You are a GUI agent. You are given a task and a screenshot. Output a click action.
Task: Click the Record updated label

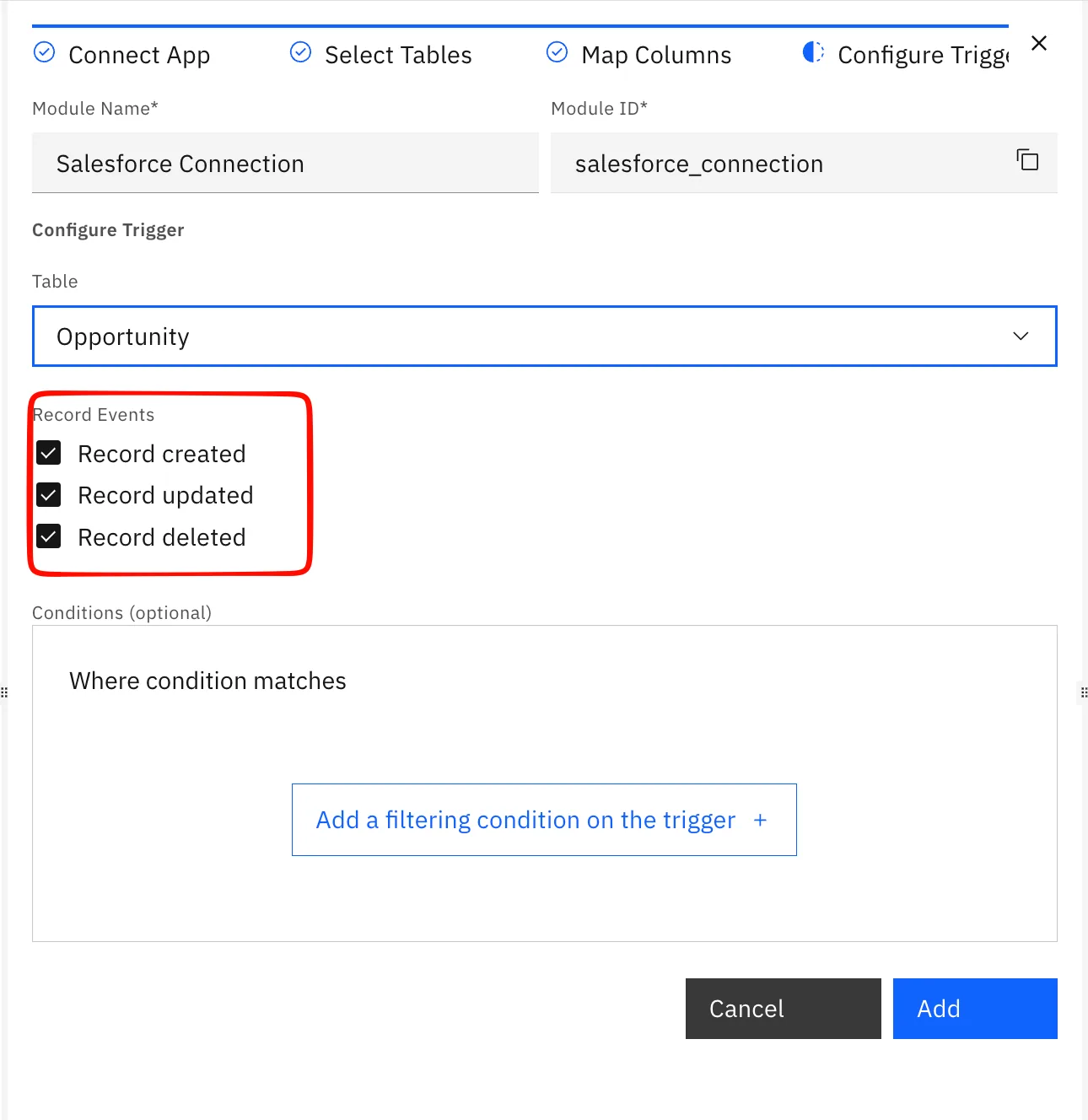165,496
